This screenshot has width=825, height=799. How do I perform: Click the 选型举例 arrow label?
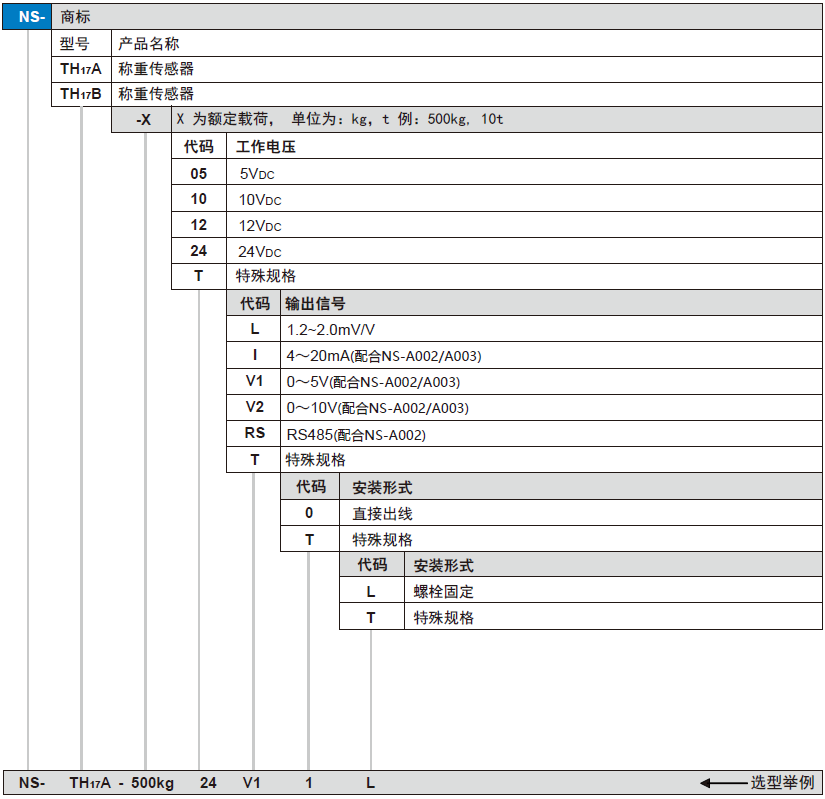point(758,783)
